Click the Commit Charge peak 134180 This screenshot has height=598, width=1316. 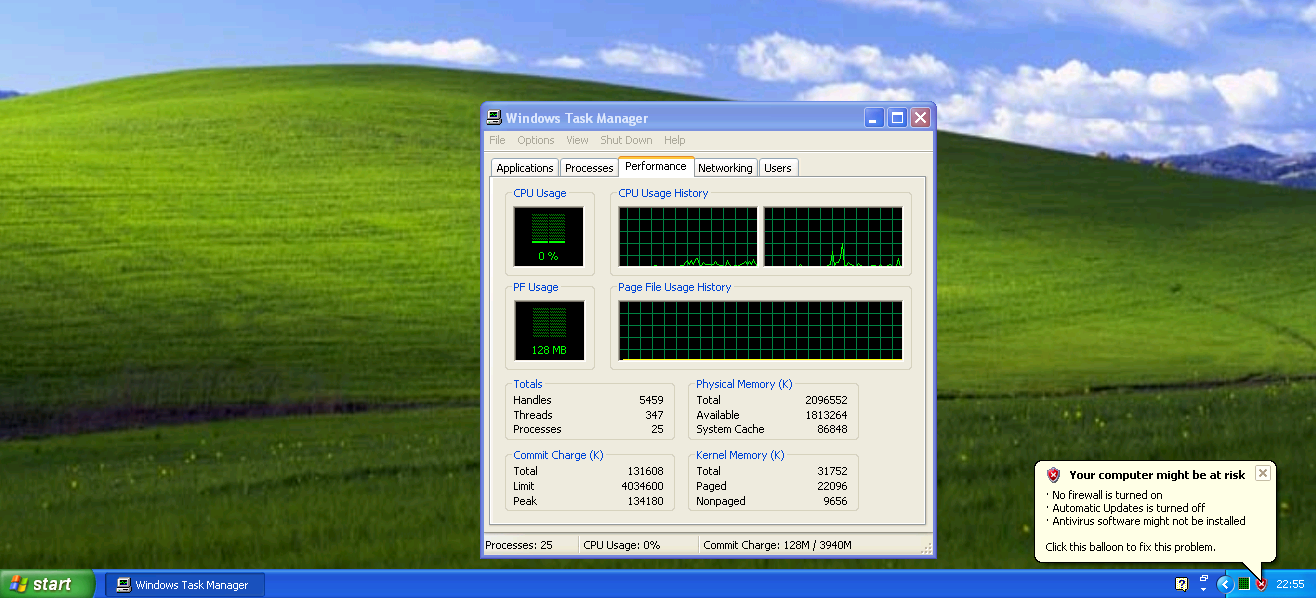point(645,501)
